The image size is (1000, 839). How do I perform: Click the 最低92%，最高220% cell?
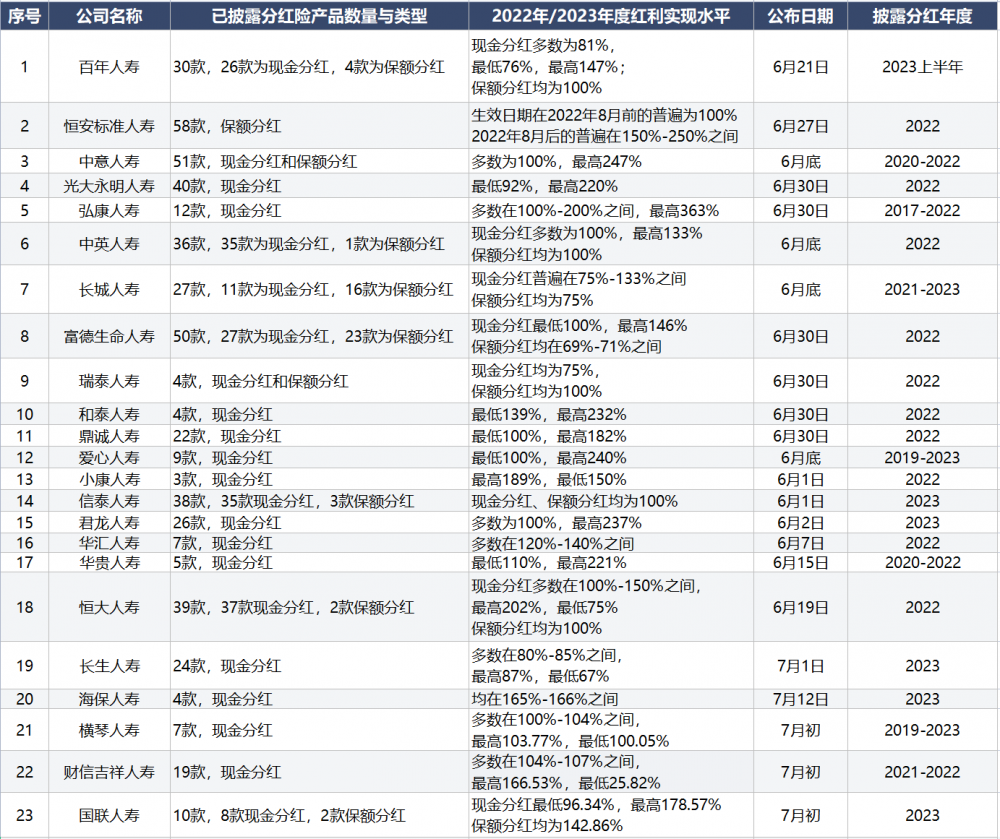click(610, 186)
